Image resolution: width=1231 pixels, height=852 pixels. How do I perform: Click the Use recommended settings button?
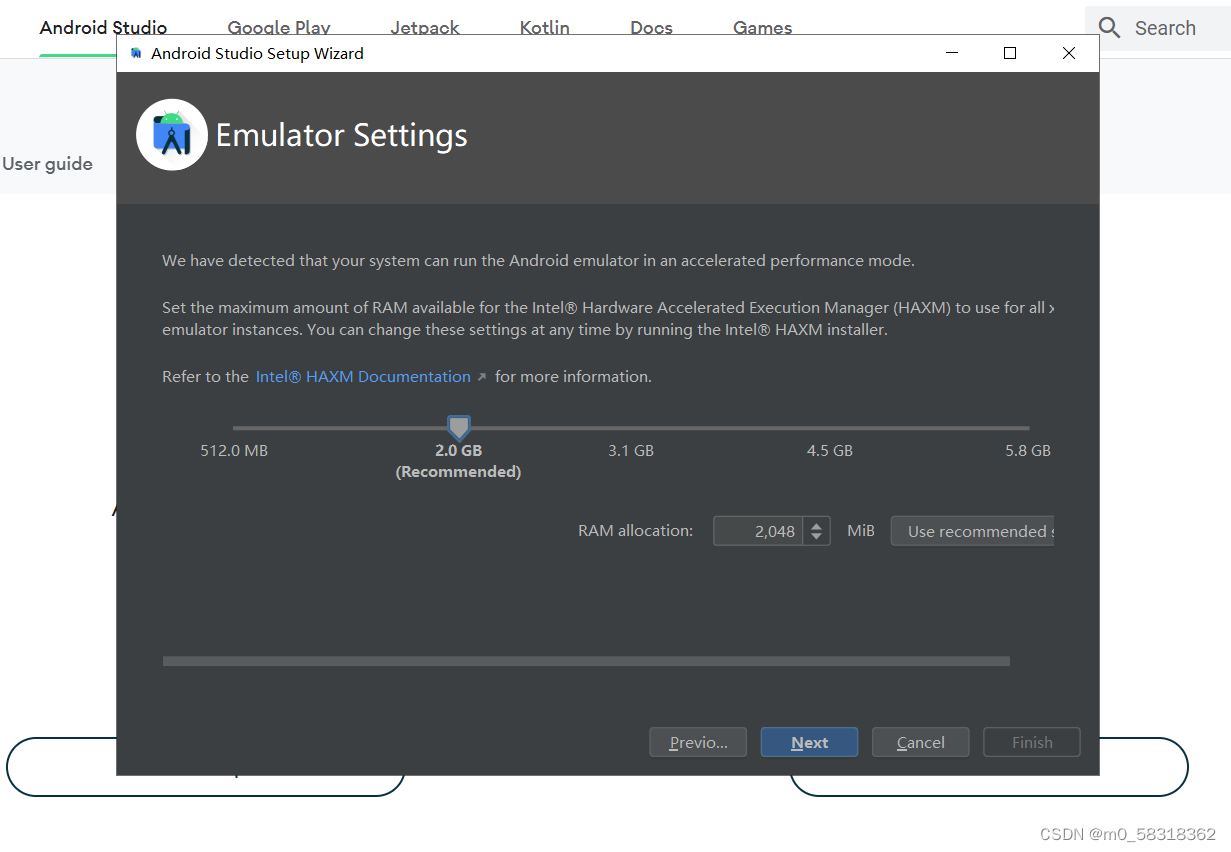click(973, 531)
